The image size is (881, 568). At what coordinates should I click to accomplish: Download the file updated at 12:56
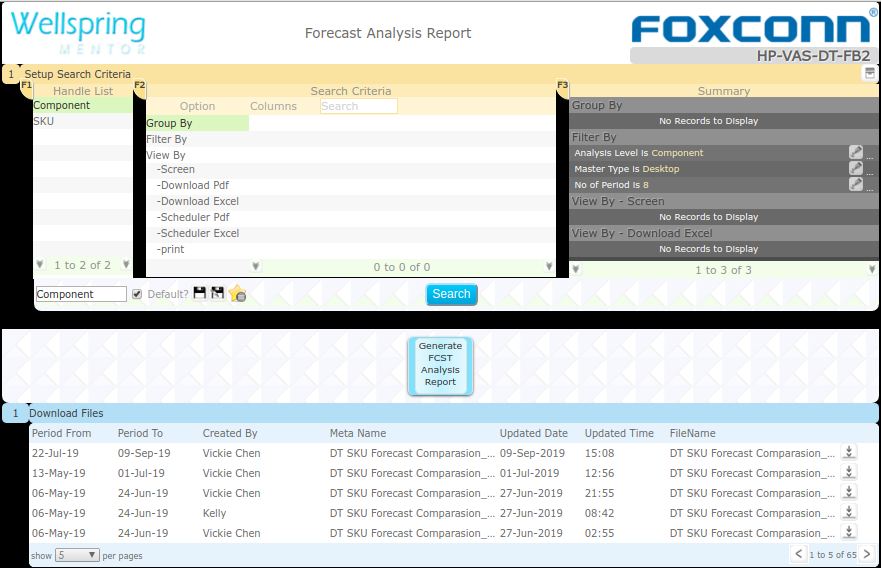click(849, 472)
